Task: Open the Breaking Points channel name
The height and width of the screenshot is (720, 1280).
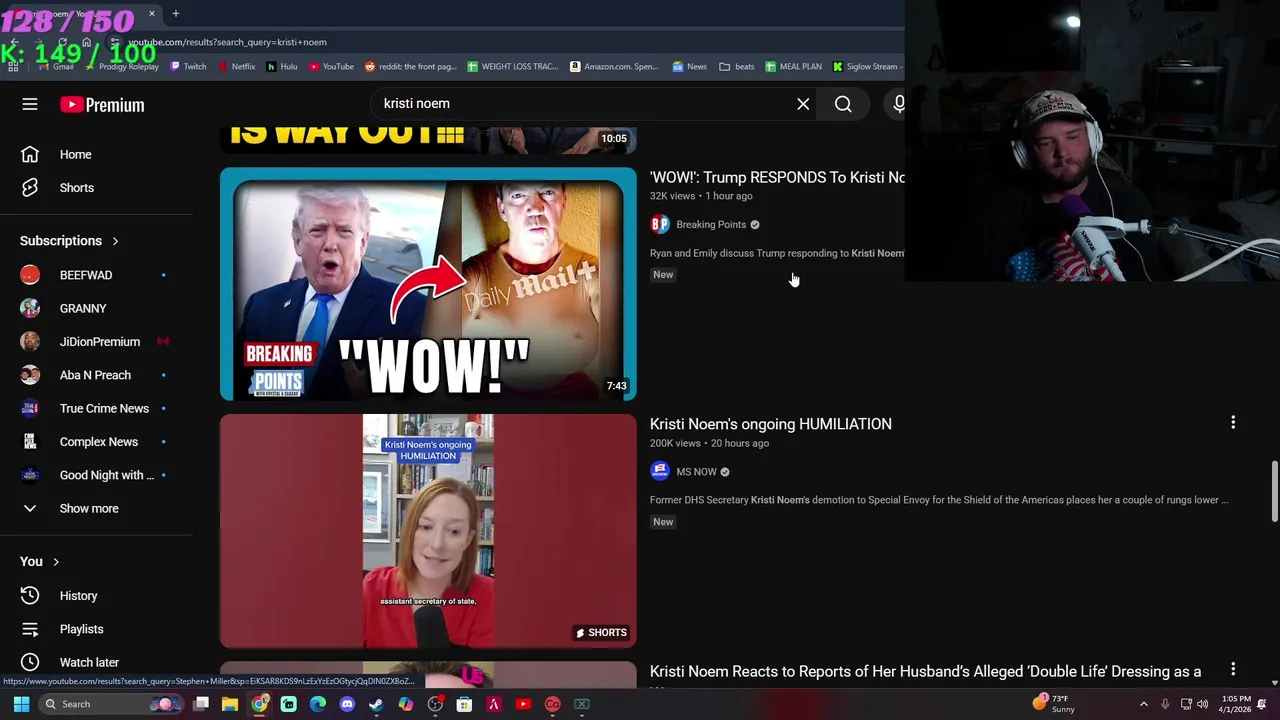Action: (711, 225)
